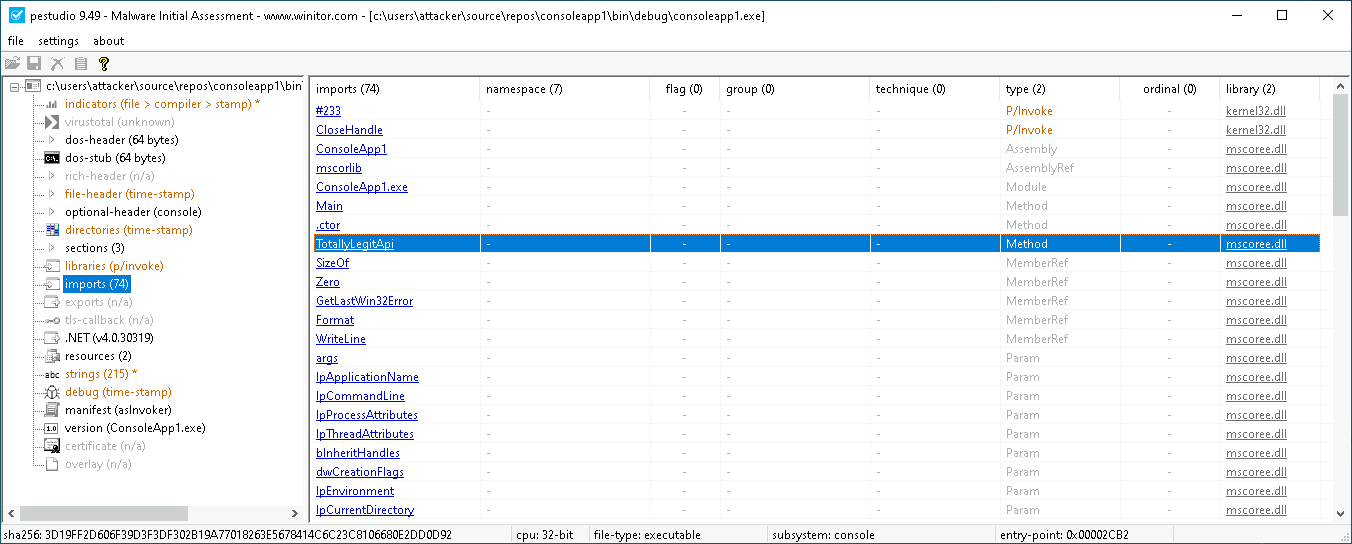
Task: Click the yellow question mark help icon
Action: [x=103, y=63]
